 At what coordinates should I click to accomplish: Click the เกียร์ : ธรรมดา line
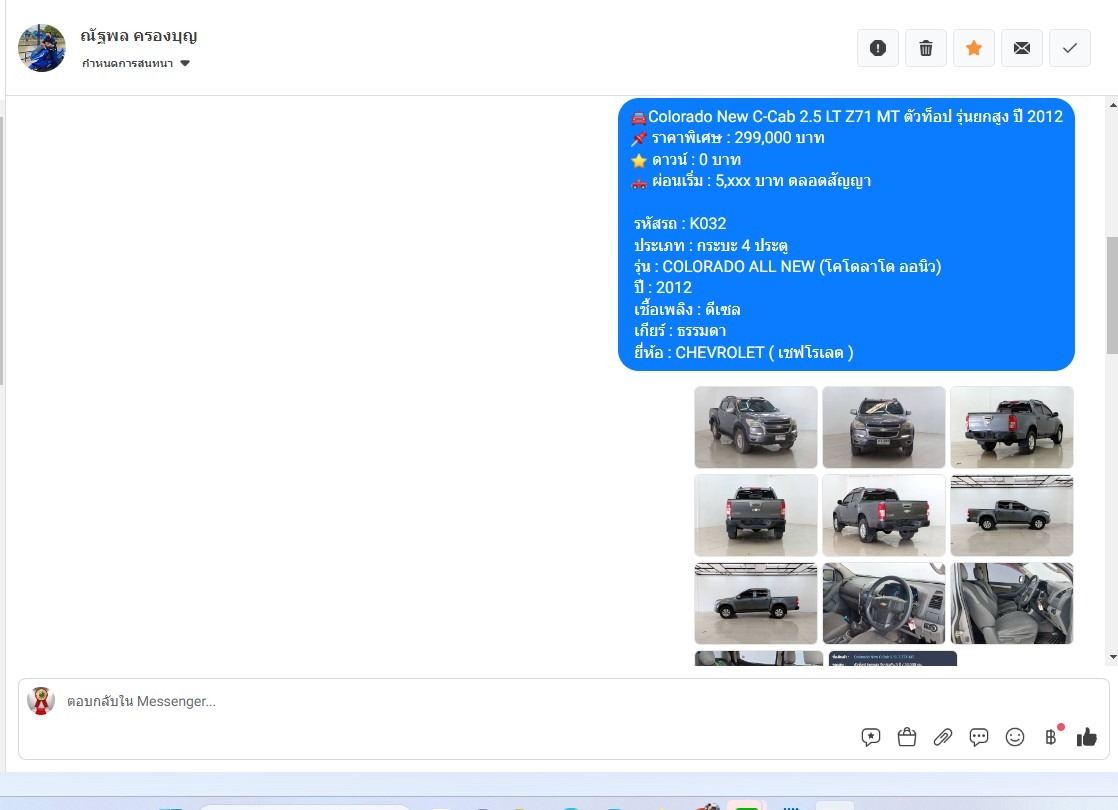pos(680,331)
